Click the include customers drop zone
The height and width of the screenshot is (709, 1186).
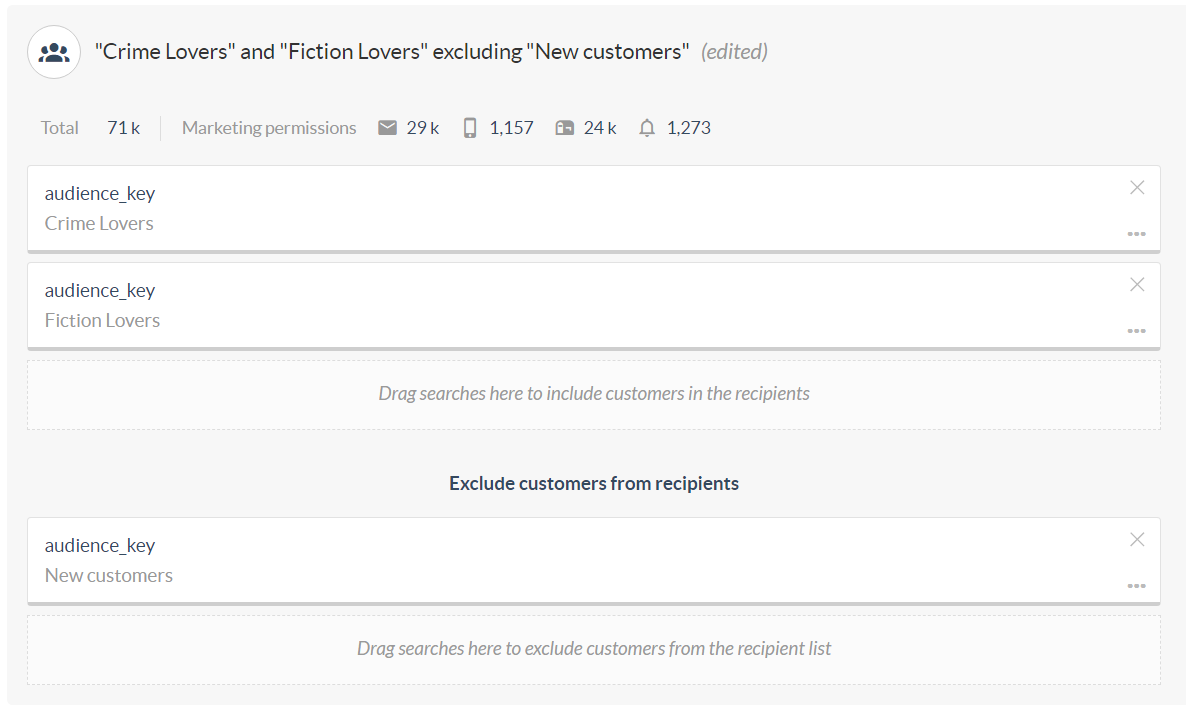click(x=593, y=394)
